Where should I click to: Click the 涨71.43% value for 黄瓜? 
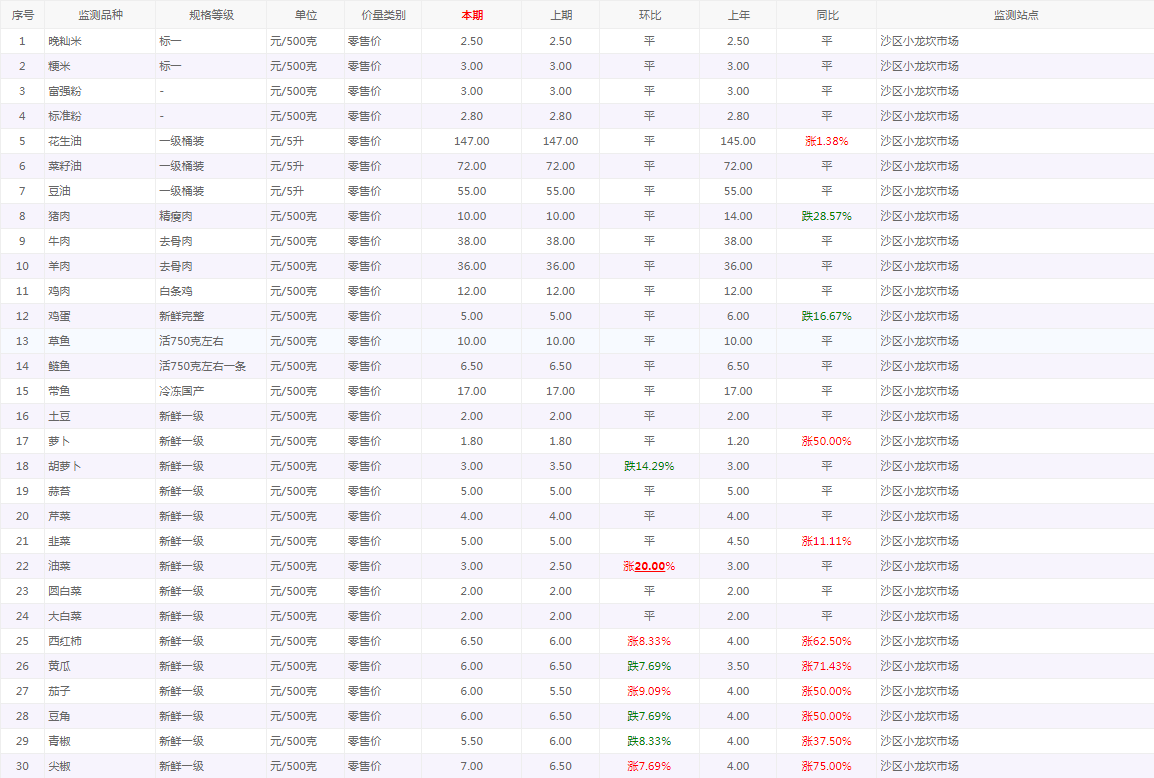[826, 666]
